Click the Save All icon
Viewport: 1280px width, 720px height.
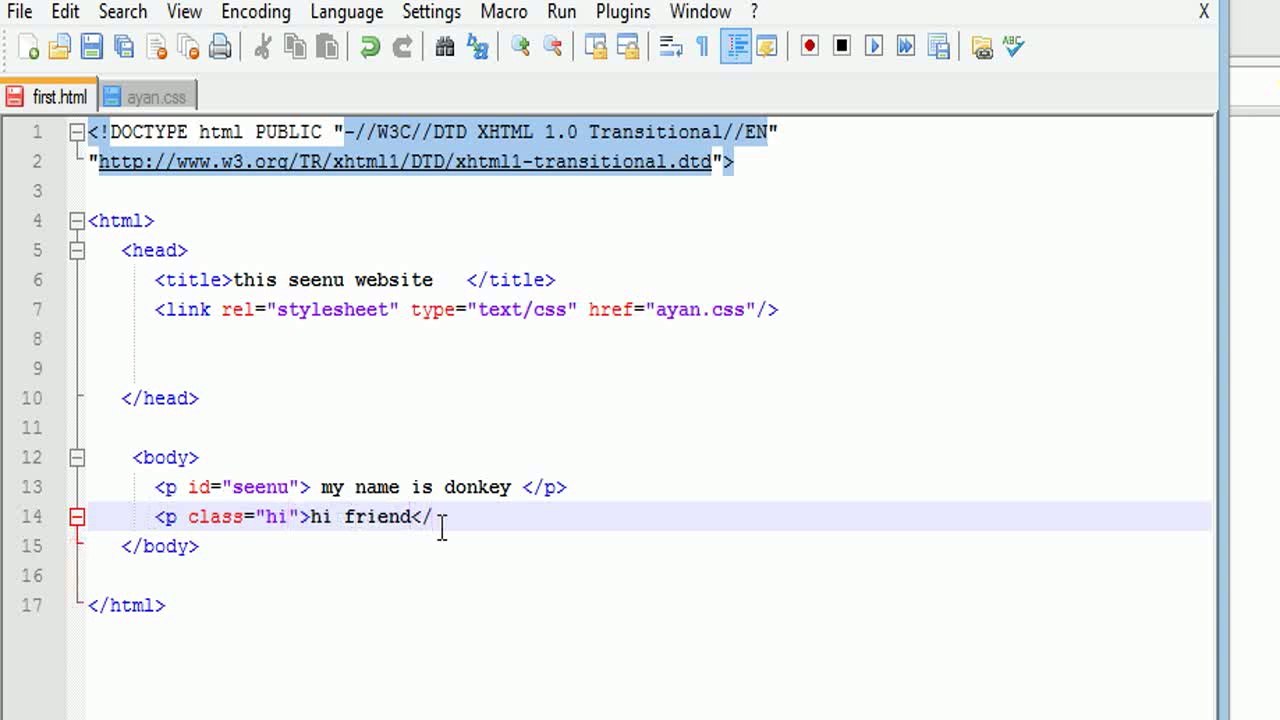click(124, 47)
